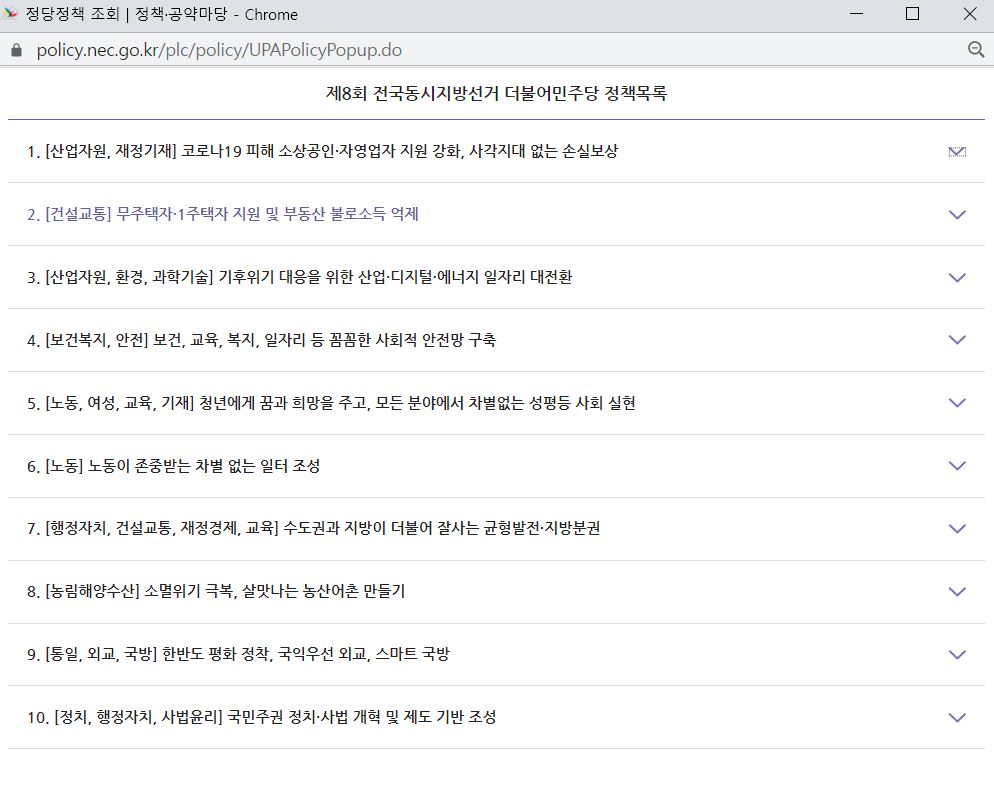Viewport: 994px width, 791px height.
Task: Click the page heading '제8회 전국동시지방선거 더불어민주당 정책목록'
Action: pyautogui.click(x=496, y=93)
